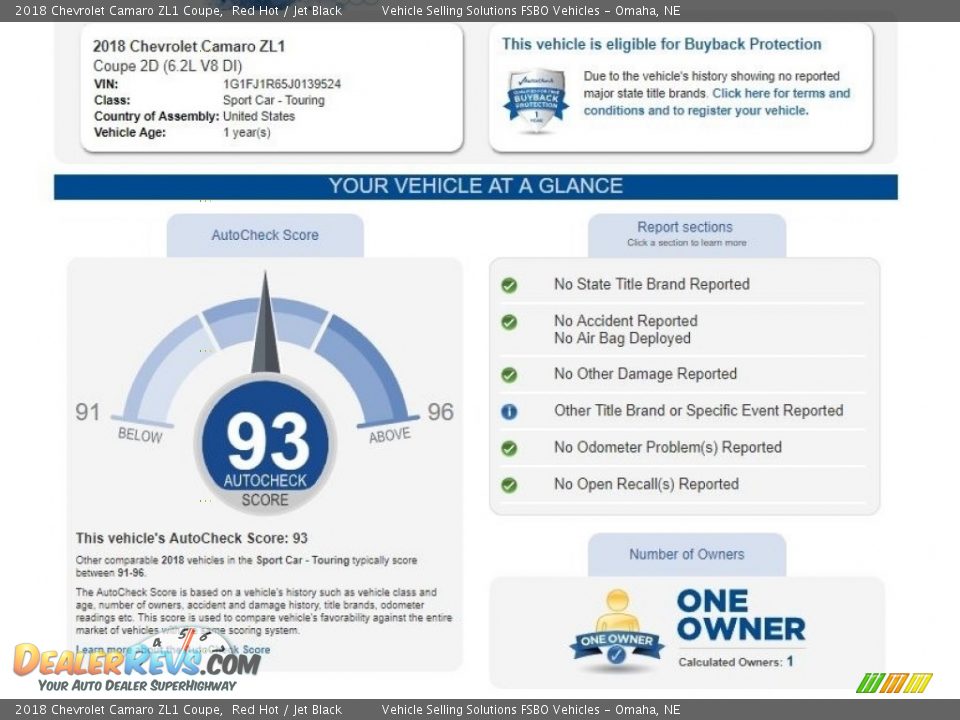Click the striped flag logo in corner
Image resolution: width=960 pixels, height=720 pixels.
[x=894, y=683]
